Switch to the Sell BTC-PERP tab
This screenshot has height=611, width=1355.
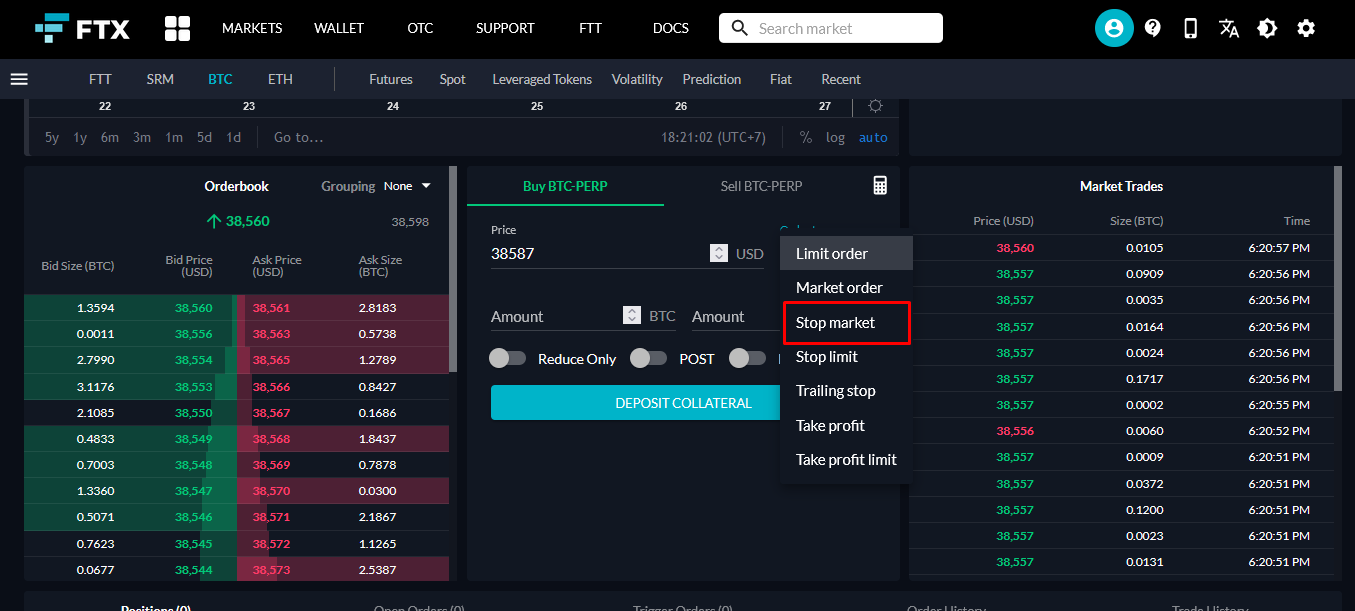761,186
